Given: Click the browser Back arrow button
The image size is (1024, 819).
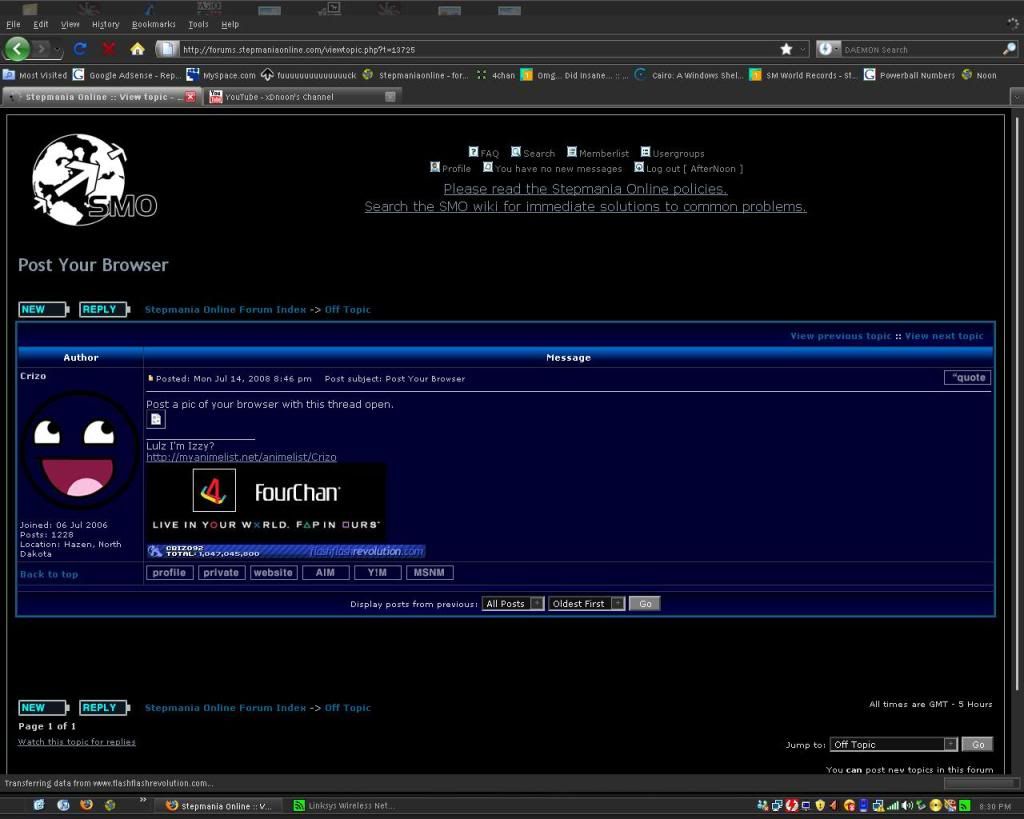Looking at the screenshot, I should [17, 49].
